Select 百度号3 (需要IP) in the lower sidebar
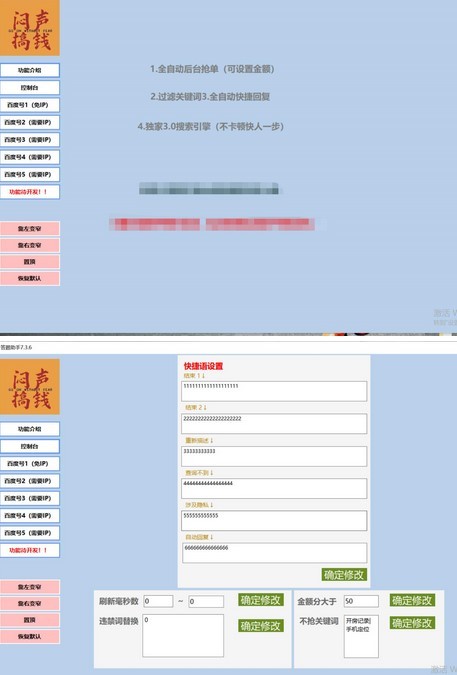457x675 pixels. point(30,498)
